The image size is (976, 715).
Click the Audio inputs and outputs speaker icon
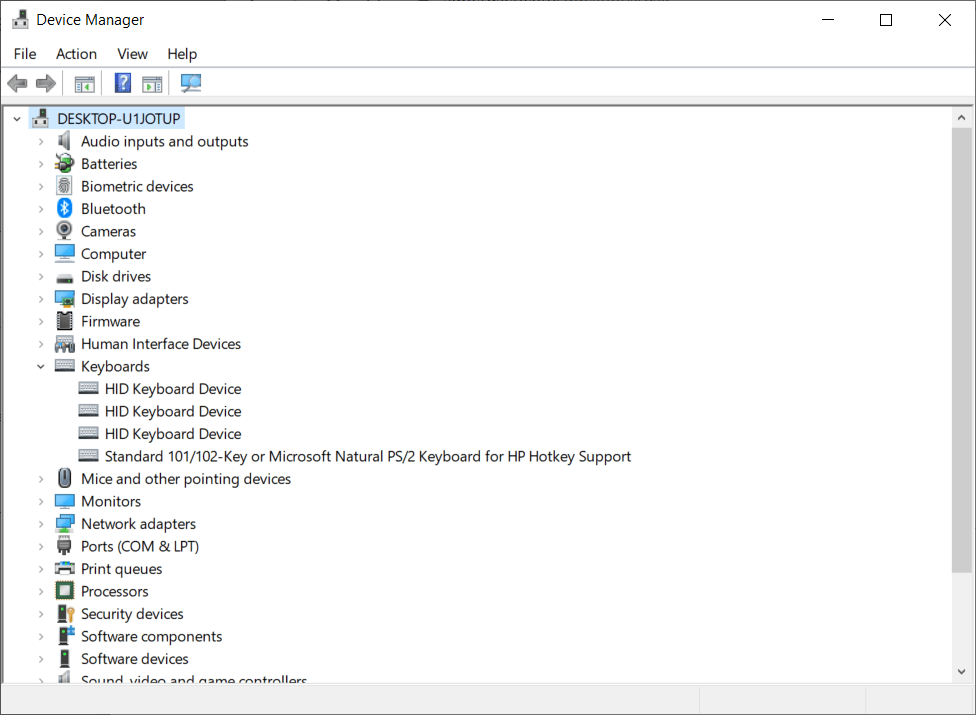64,141
